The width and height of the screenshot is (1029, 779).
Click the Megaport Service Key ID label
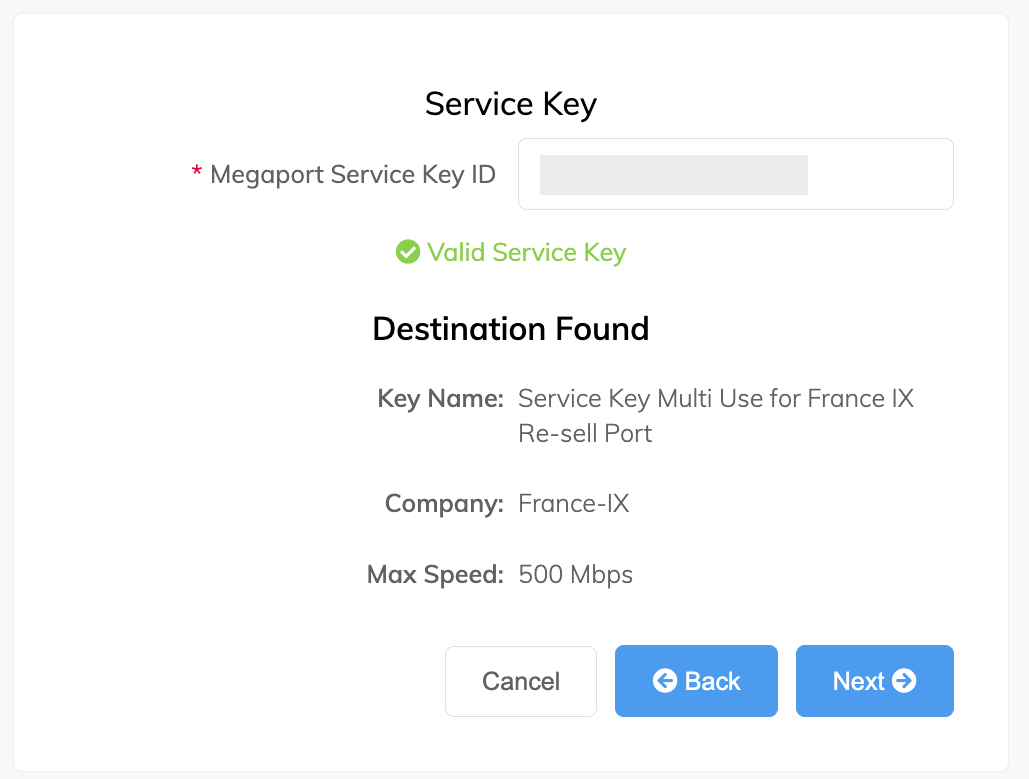352,175
